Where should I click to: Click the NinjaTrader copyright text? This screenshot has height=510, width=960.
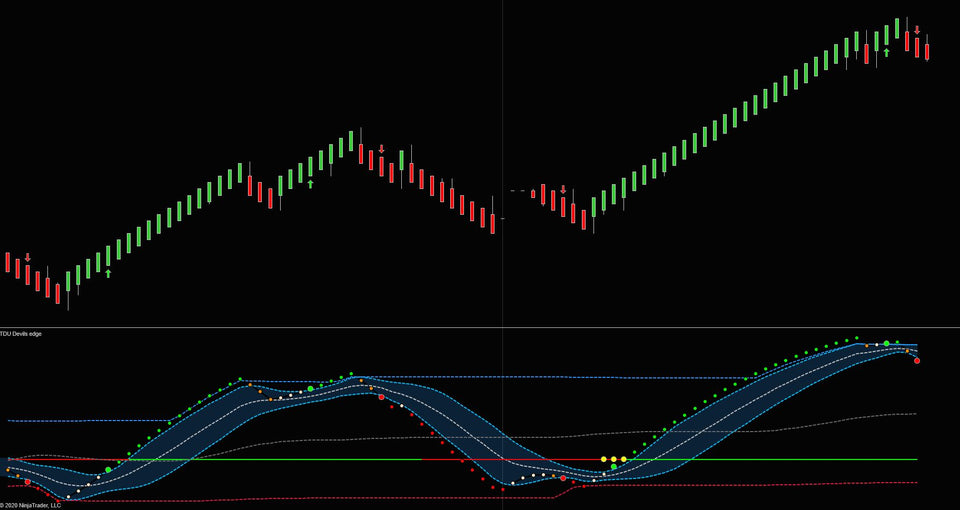point(31,505)
